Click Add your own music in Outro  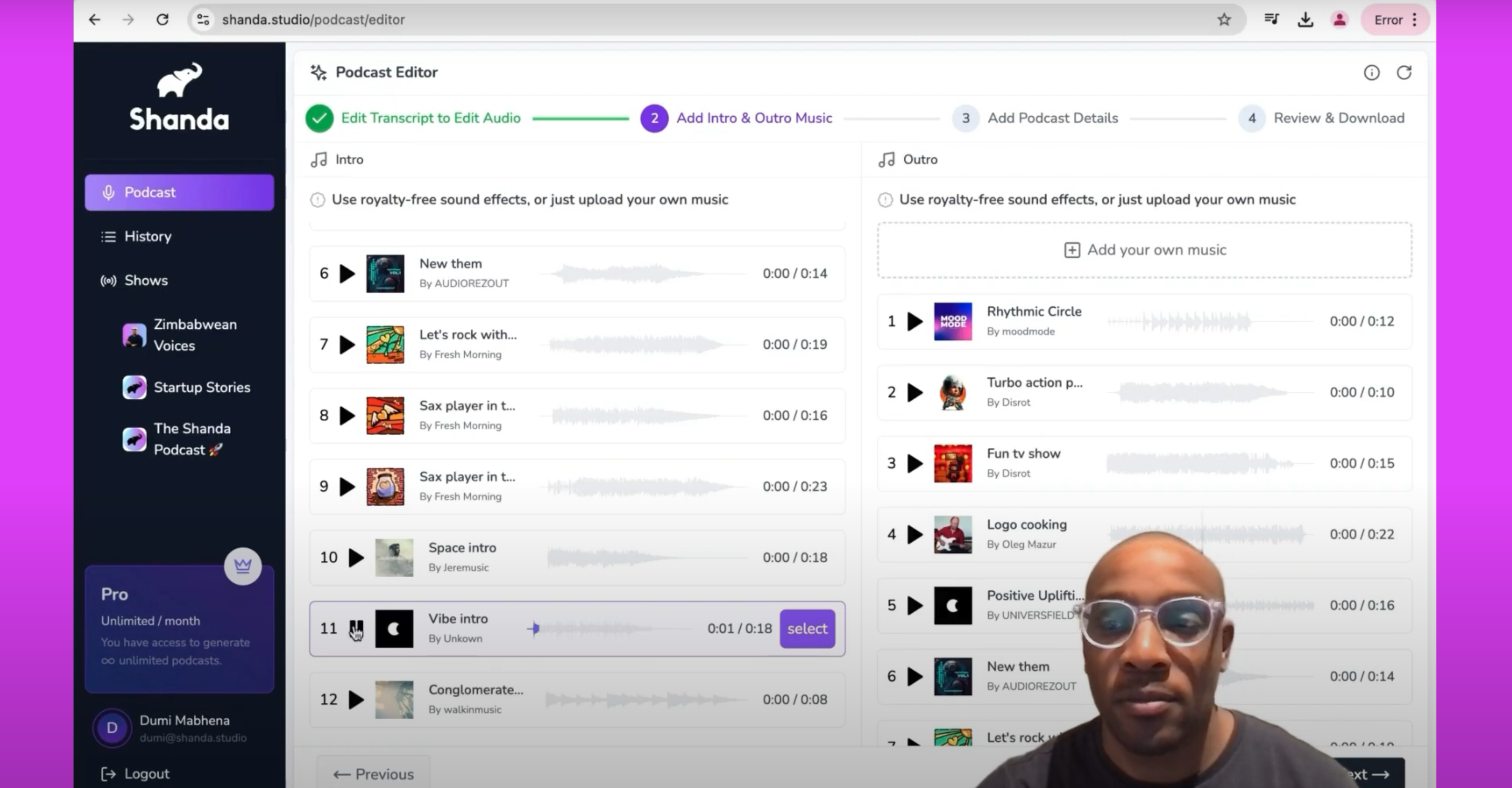point(1145,250)
